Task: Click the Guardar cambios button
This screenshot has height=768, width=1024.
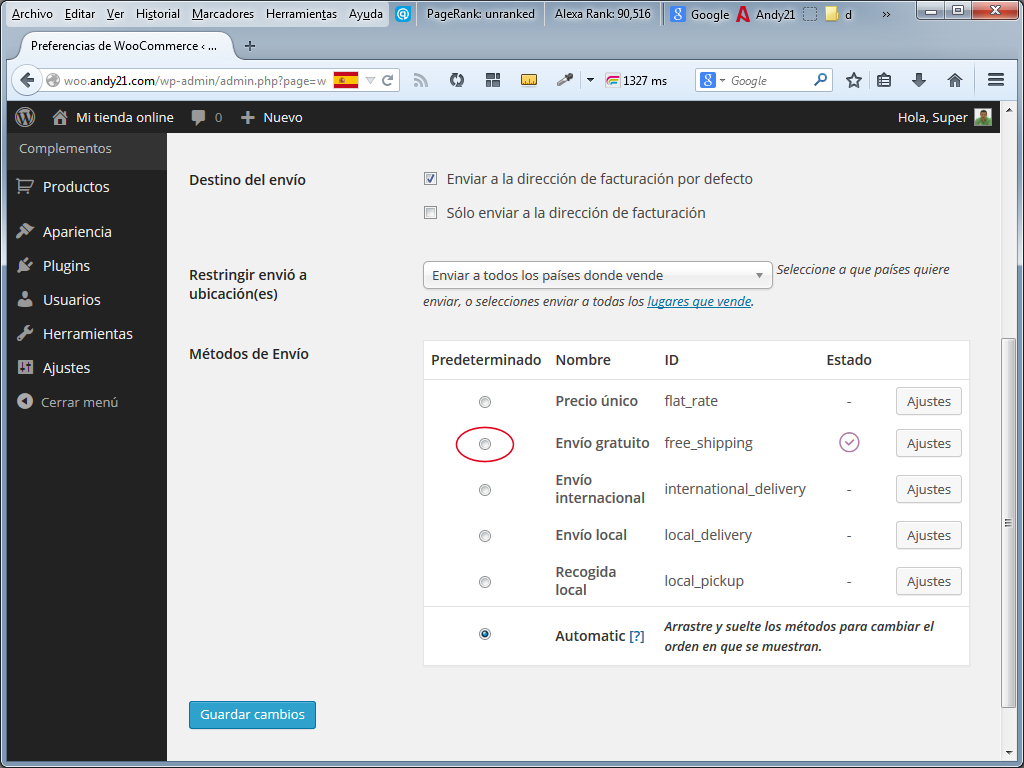Action: pyautogui.click(x=252, y=714)
